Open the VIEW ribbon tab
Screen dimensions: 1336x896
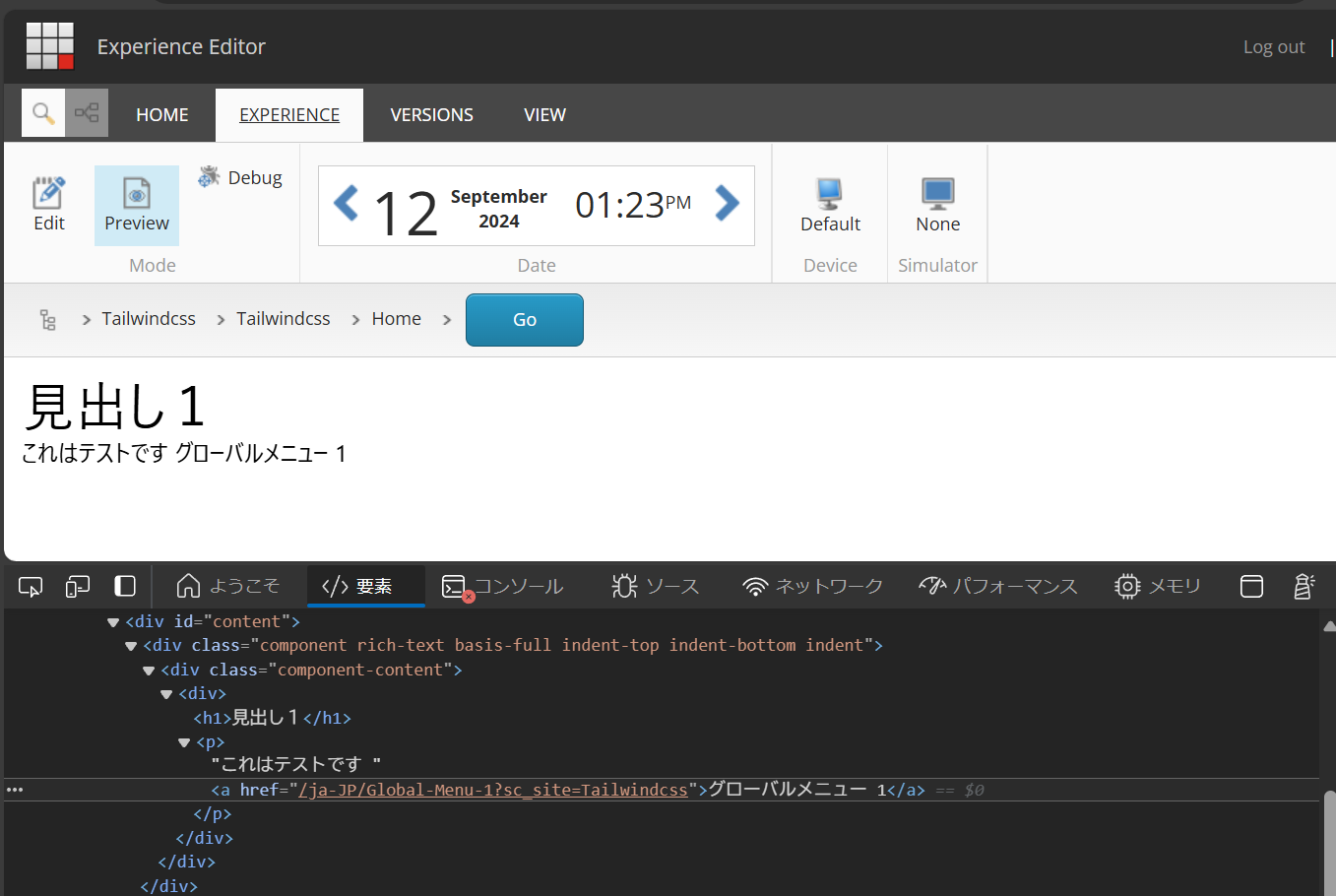(544, 115)
